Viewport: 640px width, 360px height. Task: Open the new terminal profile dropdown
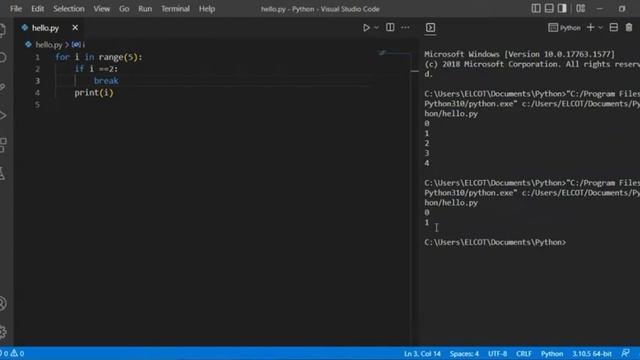[x=600, y=28]
